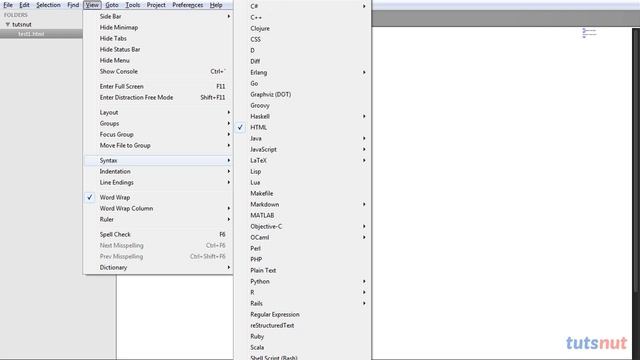Choose Hide Status Bar
Screen dimensions: 640x360
coord(158,49)
